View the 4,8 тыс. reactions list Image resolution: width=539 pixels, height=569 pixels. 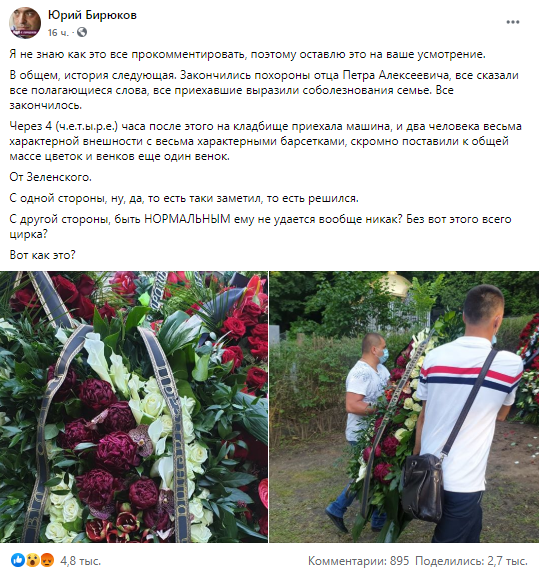pyautogui.click(x=80, y=561)
